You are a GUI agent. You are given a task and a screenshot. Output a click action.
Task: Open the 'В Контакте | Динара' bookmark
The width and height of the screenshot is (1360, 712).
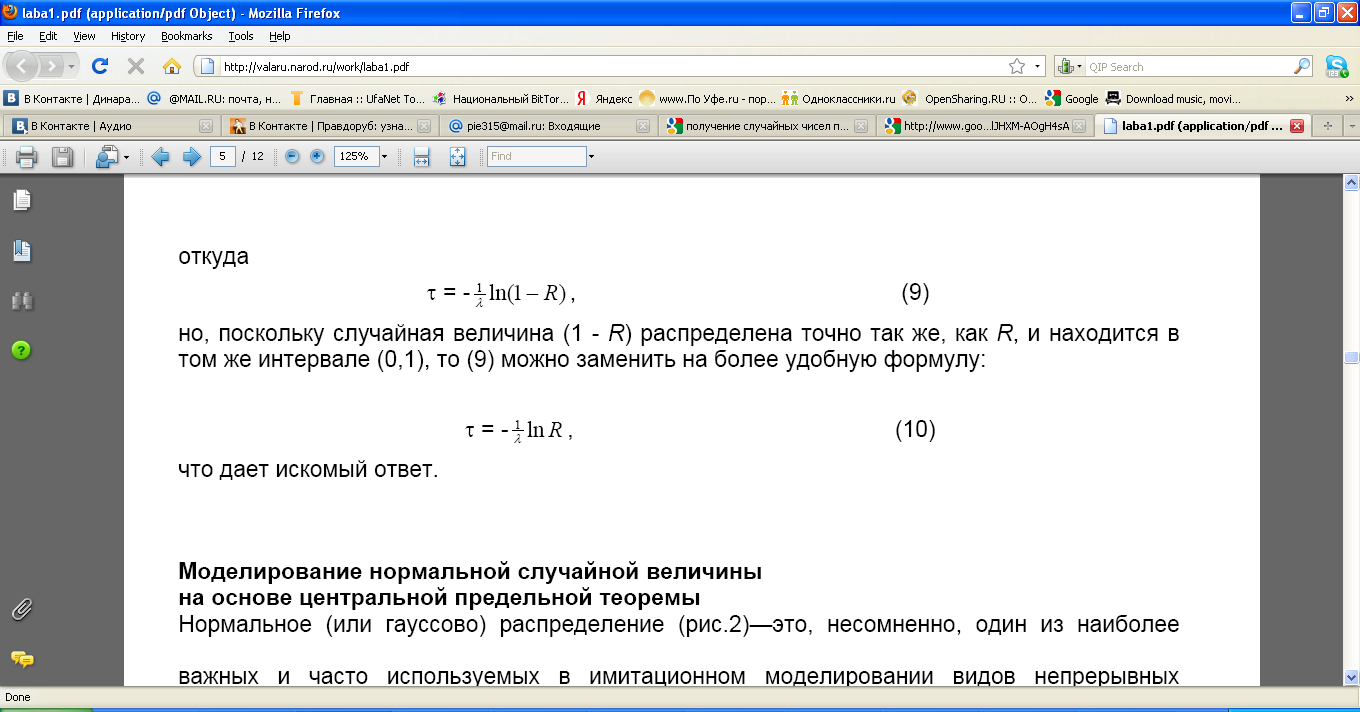(x=73, y=99)
